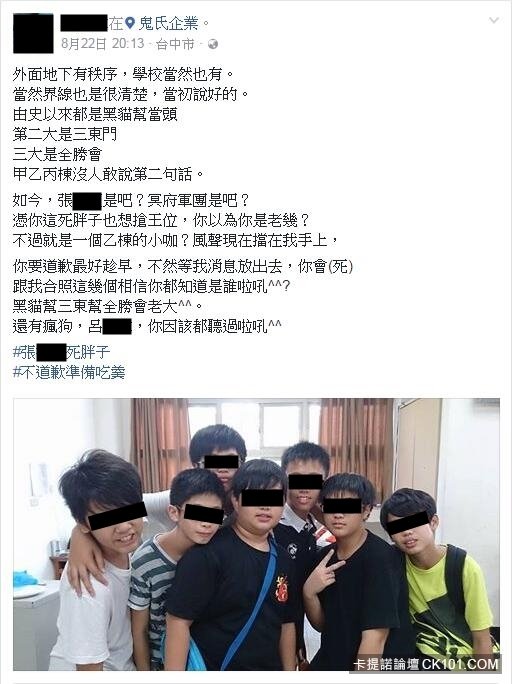
Task: Open the attached group photo
Action: (256, 534)
